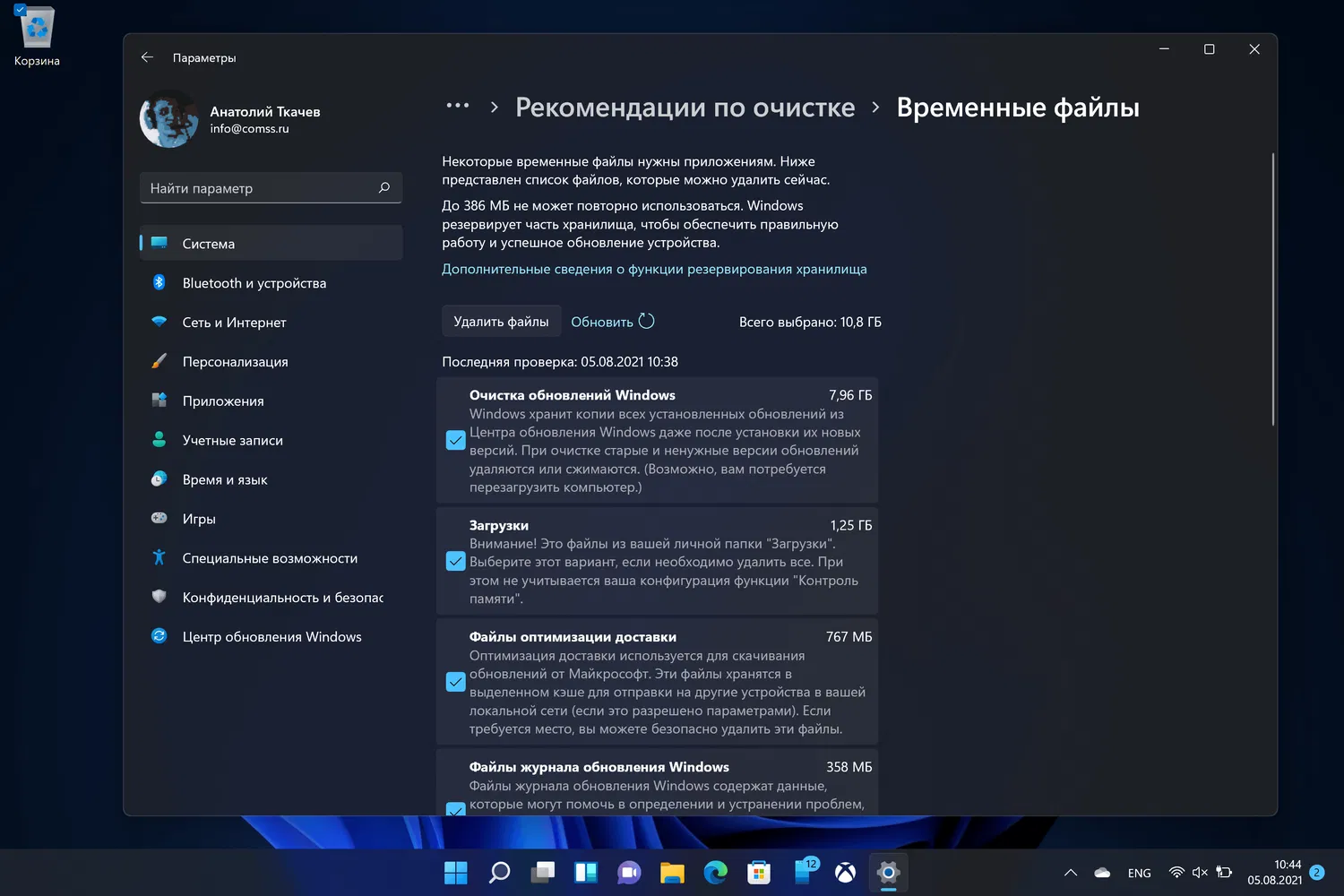Click the Сеть и Интернет Wi-Fi icon
1344x896 pixels.
tap(159, 322)
